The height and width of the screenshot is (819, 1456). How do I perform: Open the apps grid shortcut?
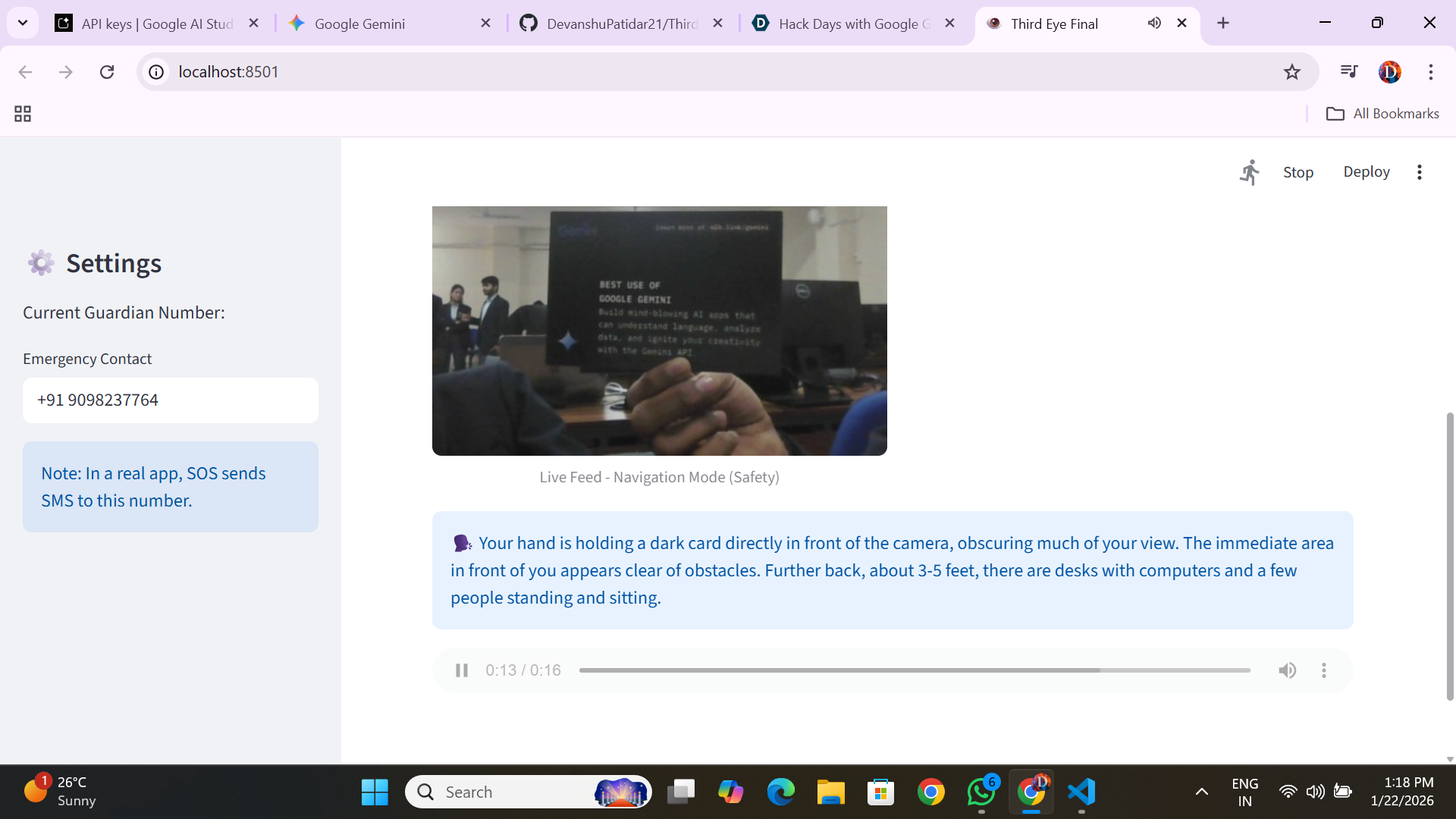click(23, 114)
